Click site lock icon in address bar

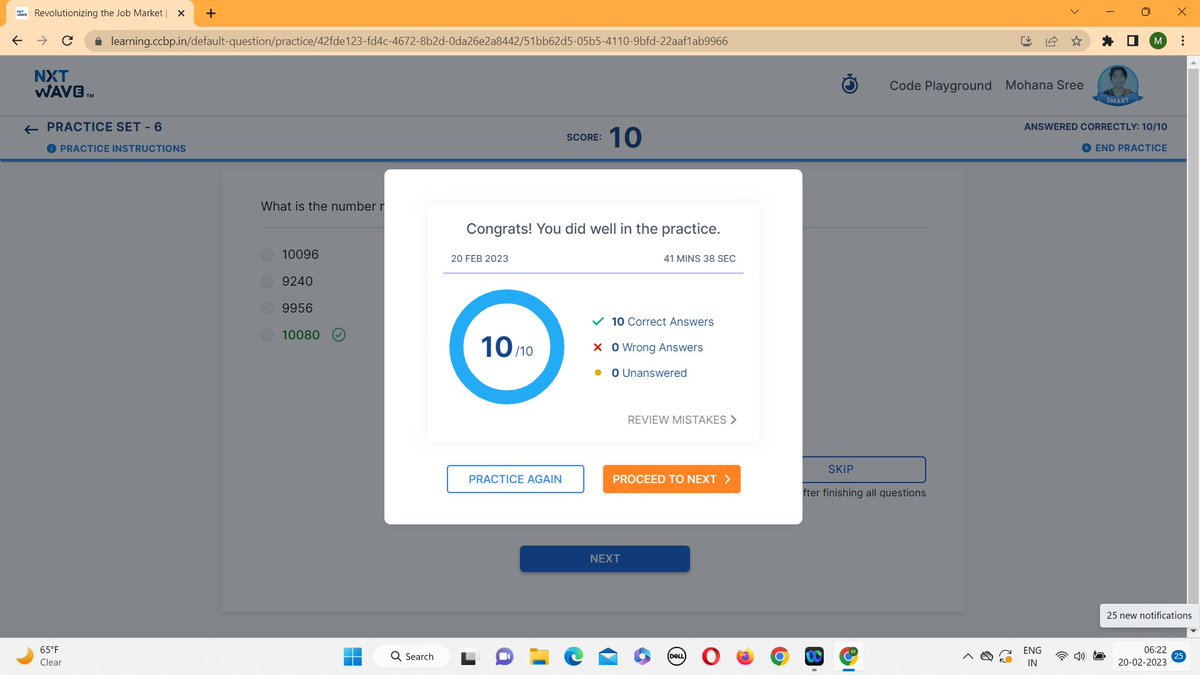[x=98, y=41]
